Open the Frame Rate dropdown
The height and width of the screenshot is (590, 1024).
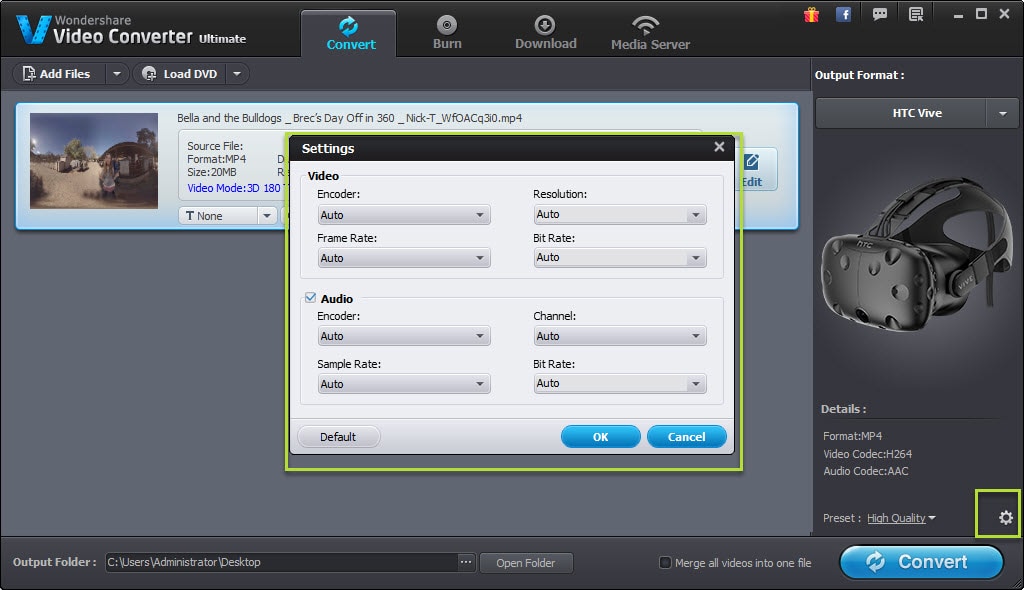[404, 258]
